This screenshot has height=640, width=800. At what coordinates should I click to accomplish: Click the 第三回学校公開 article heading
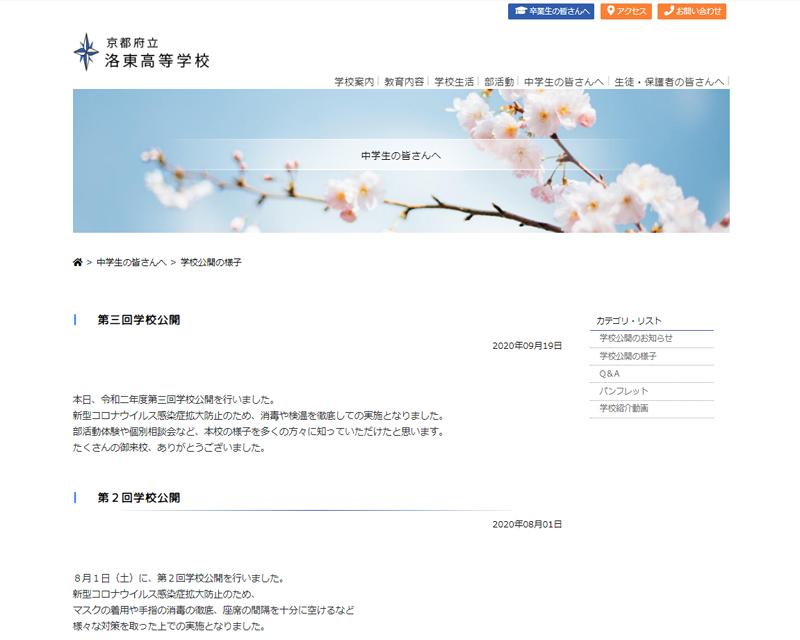coord(138,320)
